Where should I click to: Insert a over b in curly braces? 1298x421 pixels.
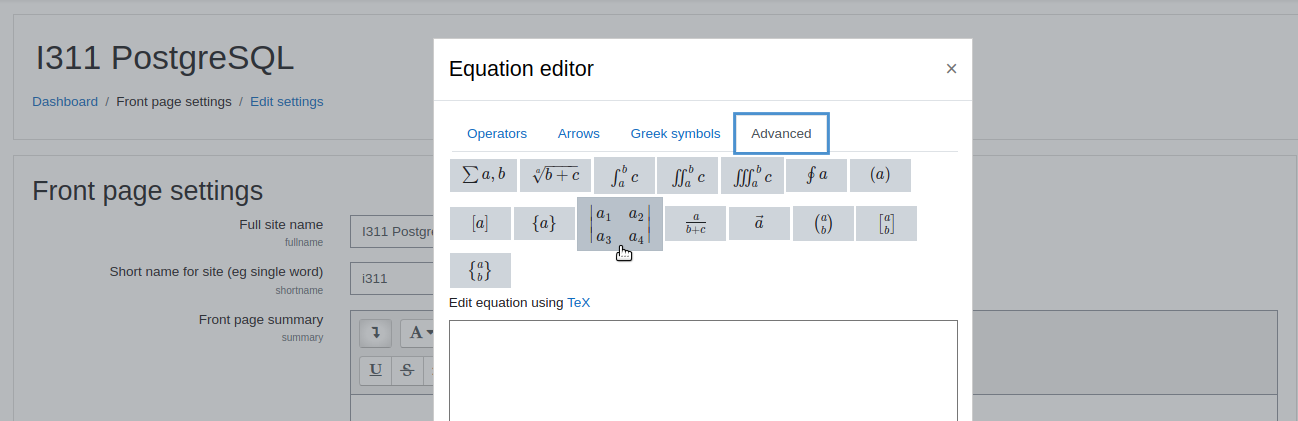click(x=480, y=270)
